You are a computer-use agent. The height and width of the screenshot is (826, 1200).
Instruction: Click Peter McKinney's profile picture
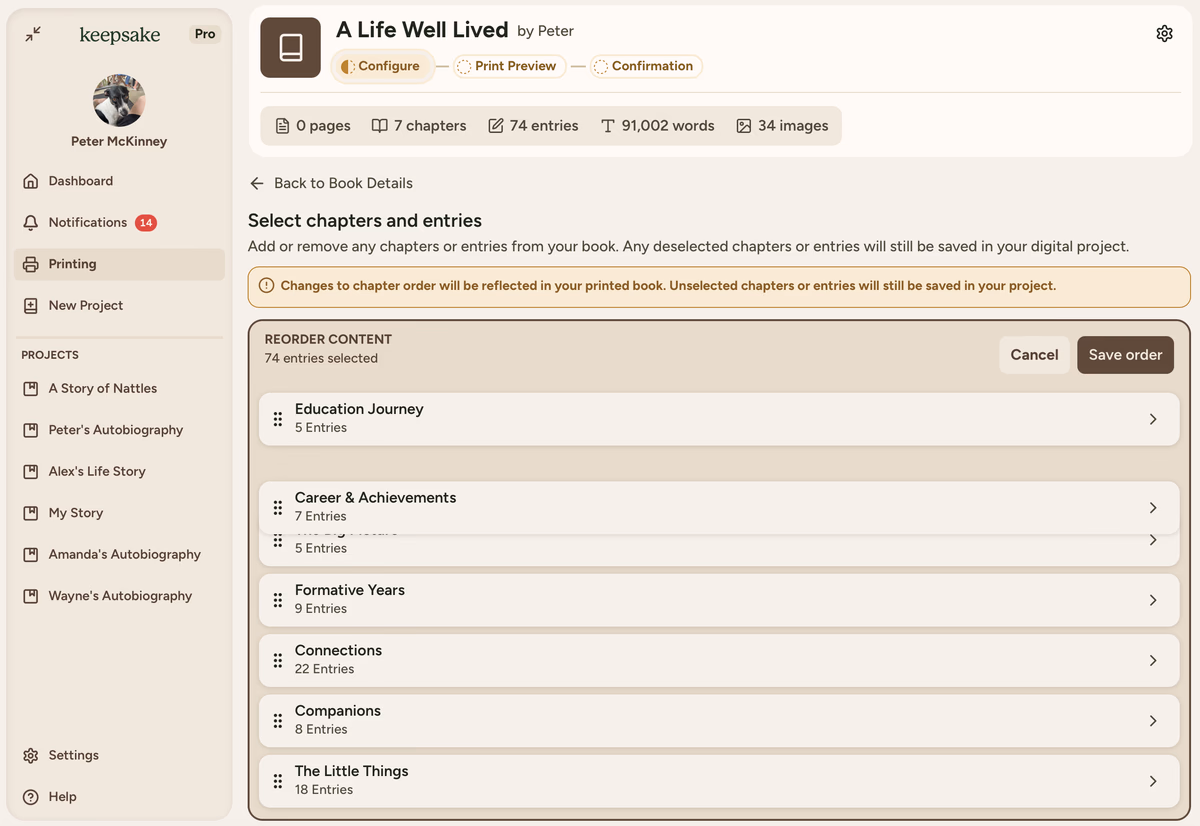point(119,100)
